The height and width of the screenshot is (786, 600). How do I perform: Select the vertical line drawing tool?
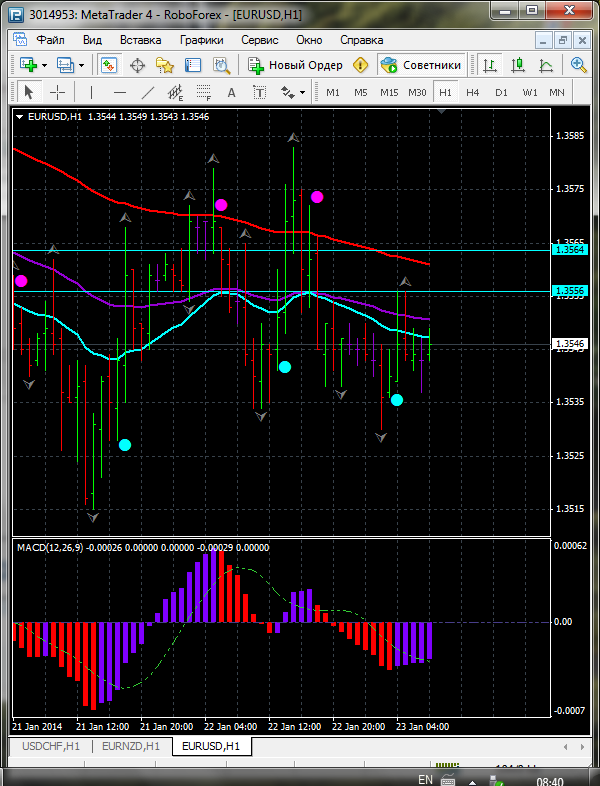point(91,92)
